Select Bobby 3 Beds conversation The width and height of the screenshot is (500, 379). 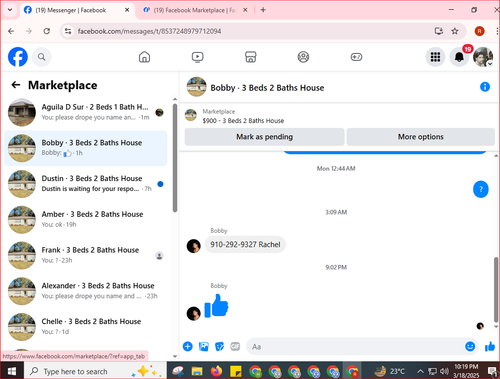pyautogui.click(x=86, y=148)
